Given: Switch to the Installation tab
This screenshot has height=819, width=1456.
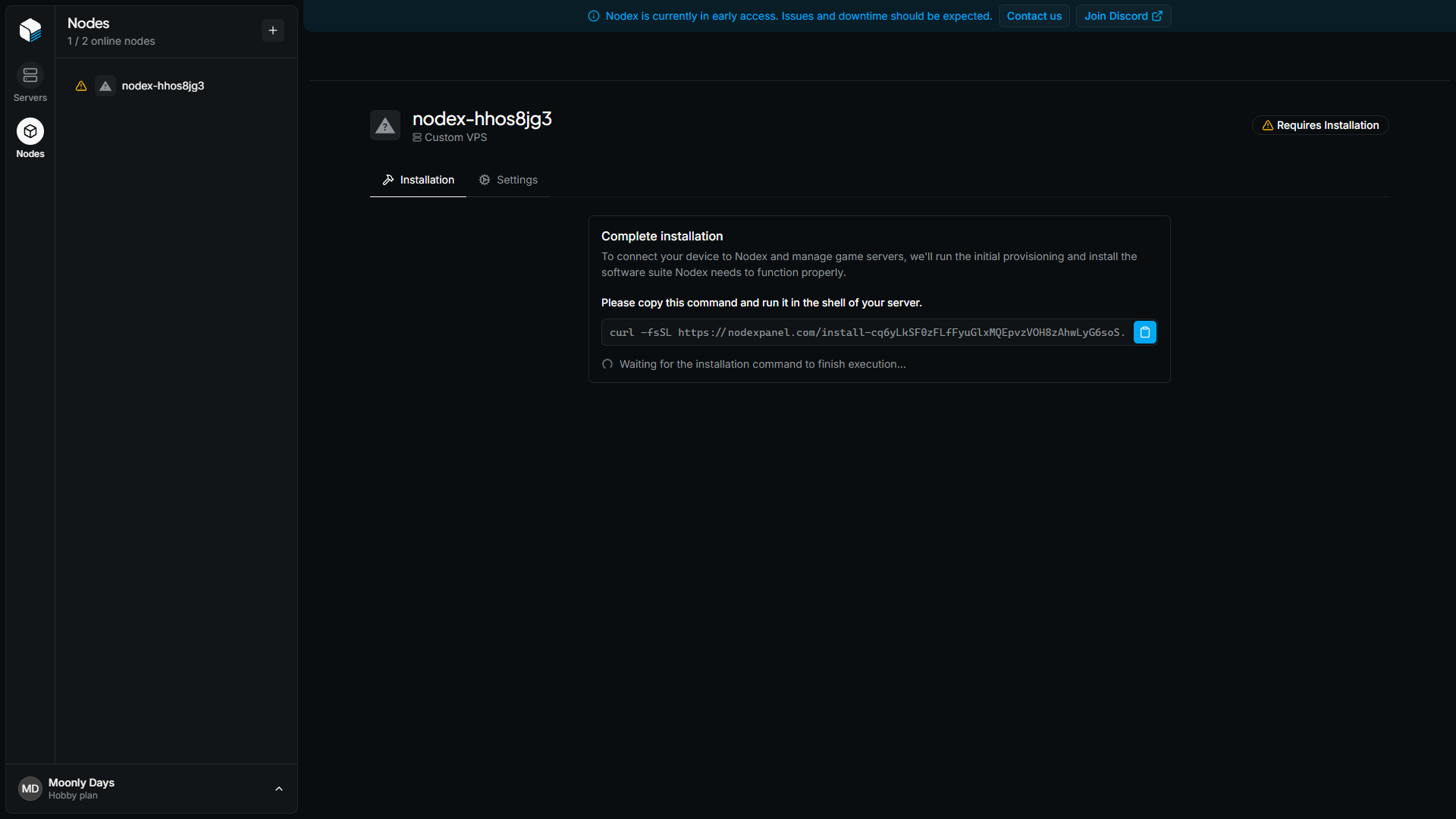Looking at the screenshot, I should (418, 180).
